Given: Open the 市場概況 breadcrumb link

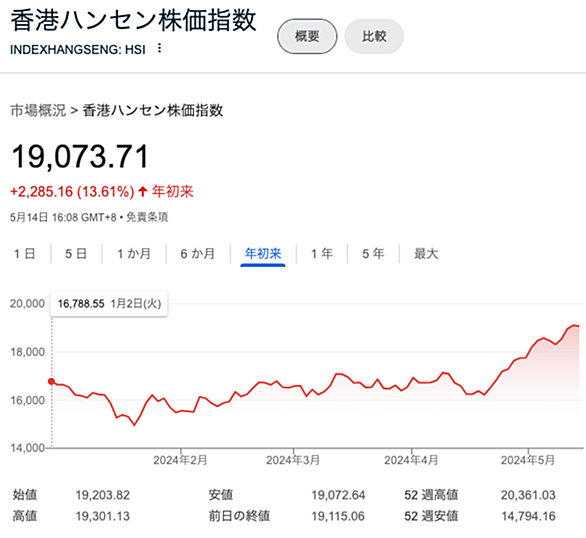Looking at the screenshot, I should pyautogui.click(x=38, y=111).
